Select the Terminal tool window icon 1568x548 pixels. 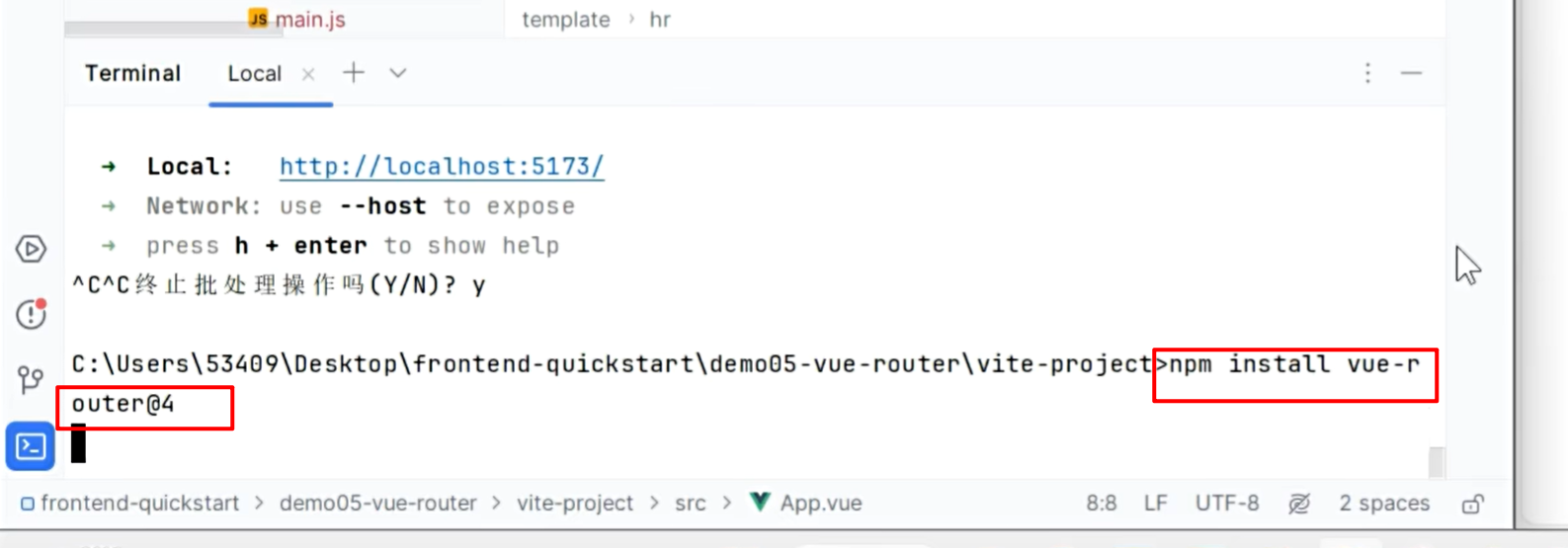[31, 446]
